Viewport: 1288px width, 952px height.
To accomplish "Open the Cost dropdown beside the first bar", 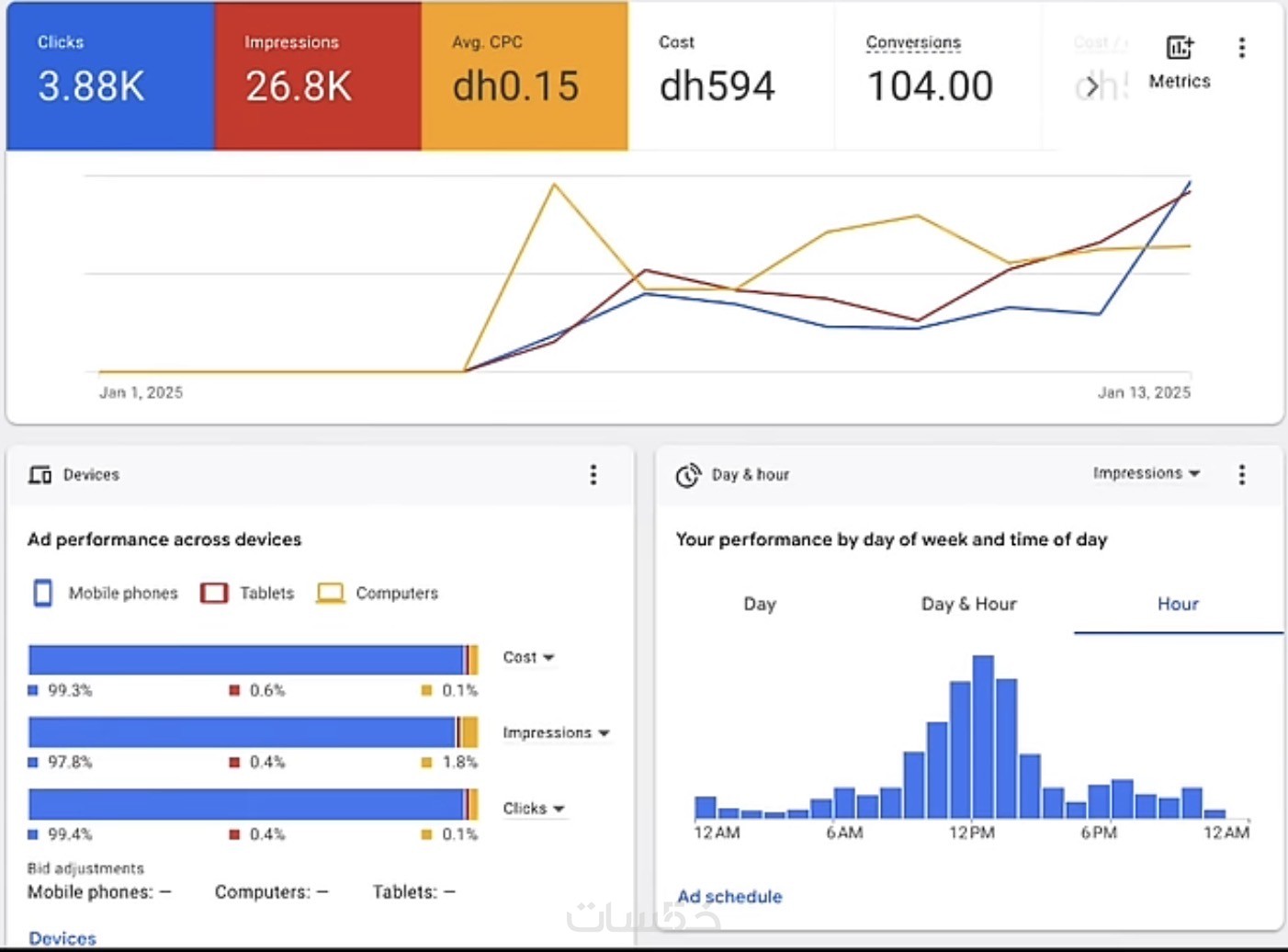I will point(528,657).
